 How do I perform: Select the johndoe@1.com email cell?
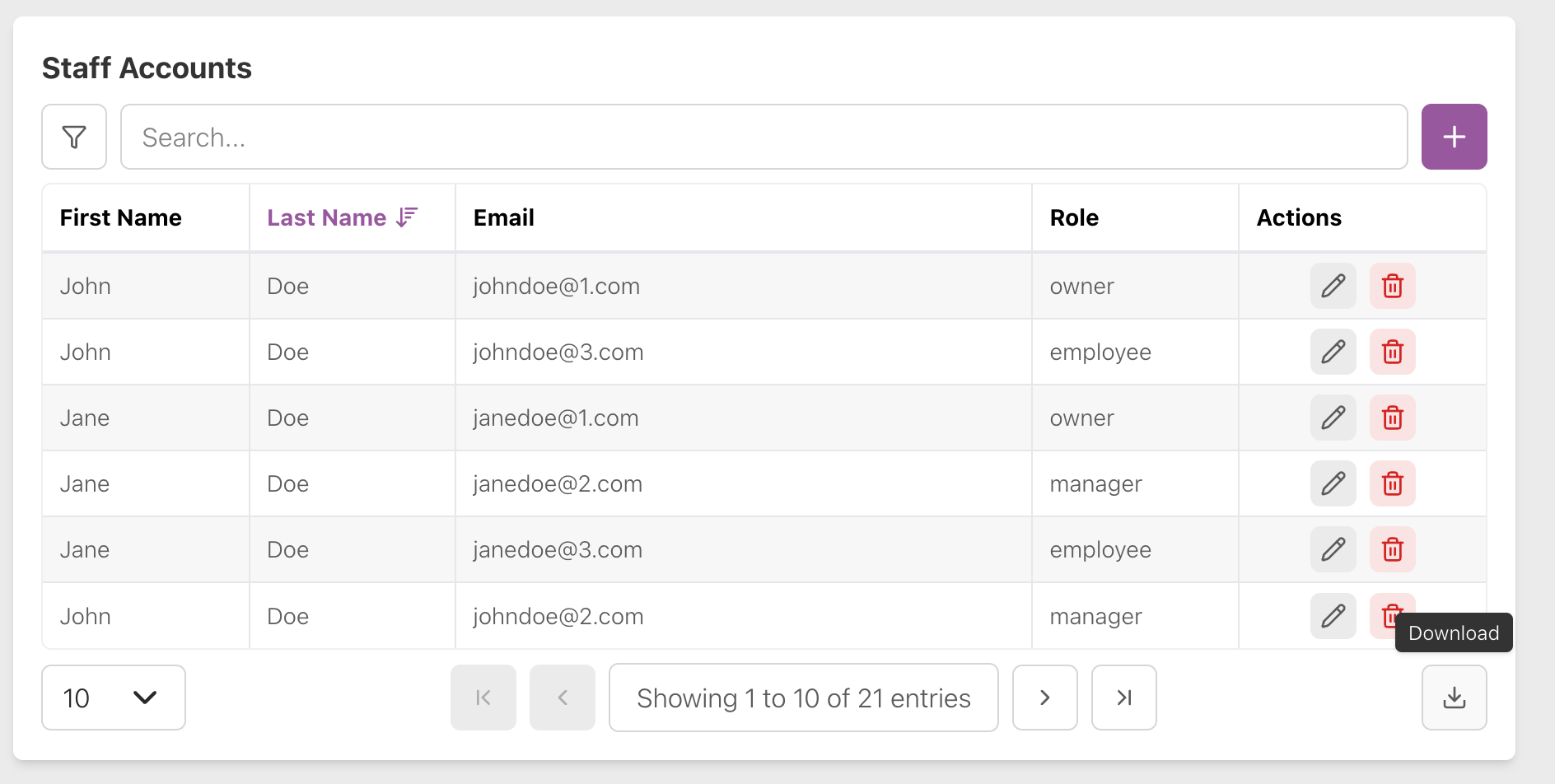743,286
